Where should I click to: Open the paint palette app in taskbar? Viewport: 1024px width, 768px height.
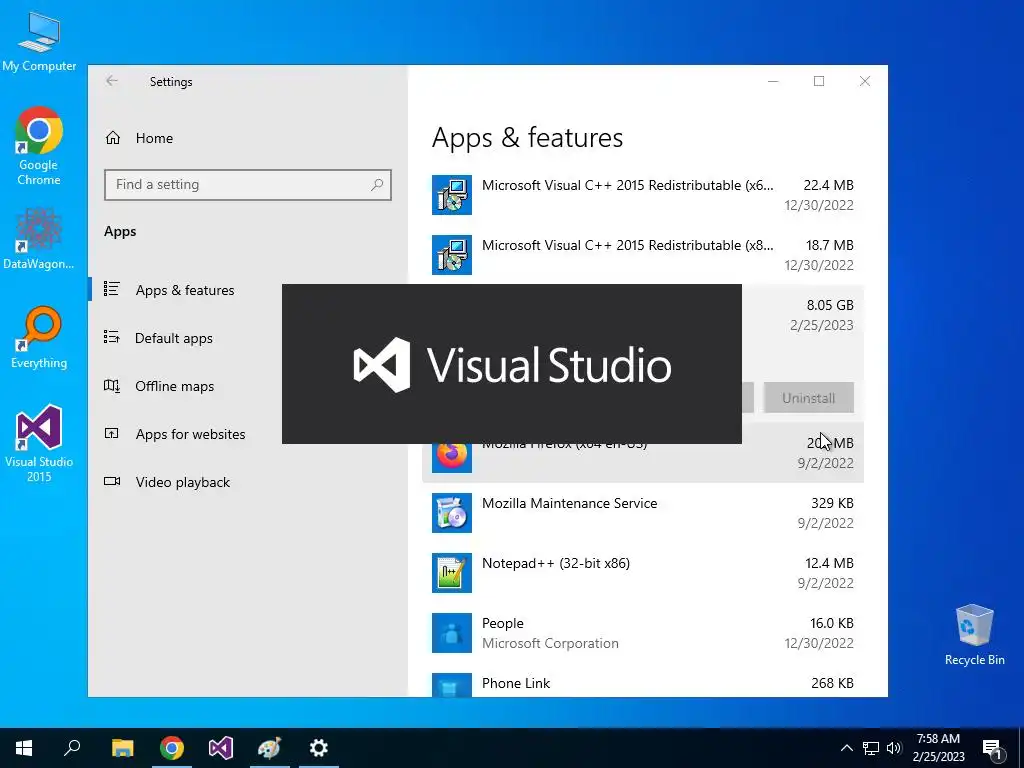(269, 748)
